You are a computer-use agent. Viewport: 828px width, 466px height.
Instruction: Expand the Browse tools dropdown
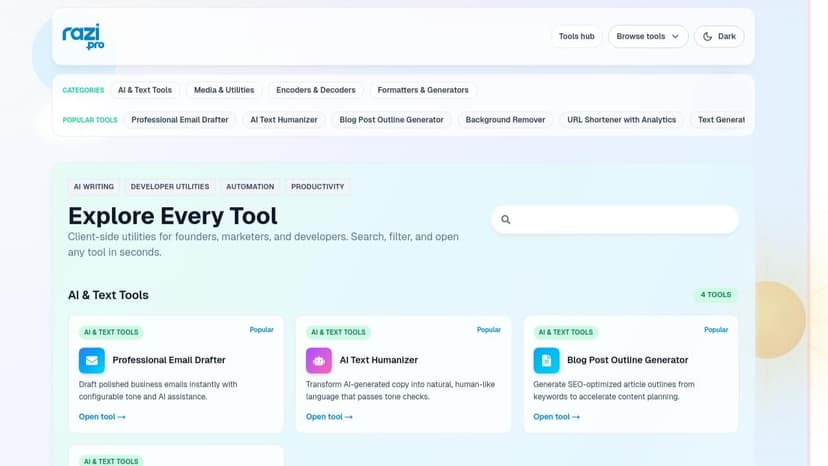(648, 36)
